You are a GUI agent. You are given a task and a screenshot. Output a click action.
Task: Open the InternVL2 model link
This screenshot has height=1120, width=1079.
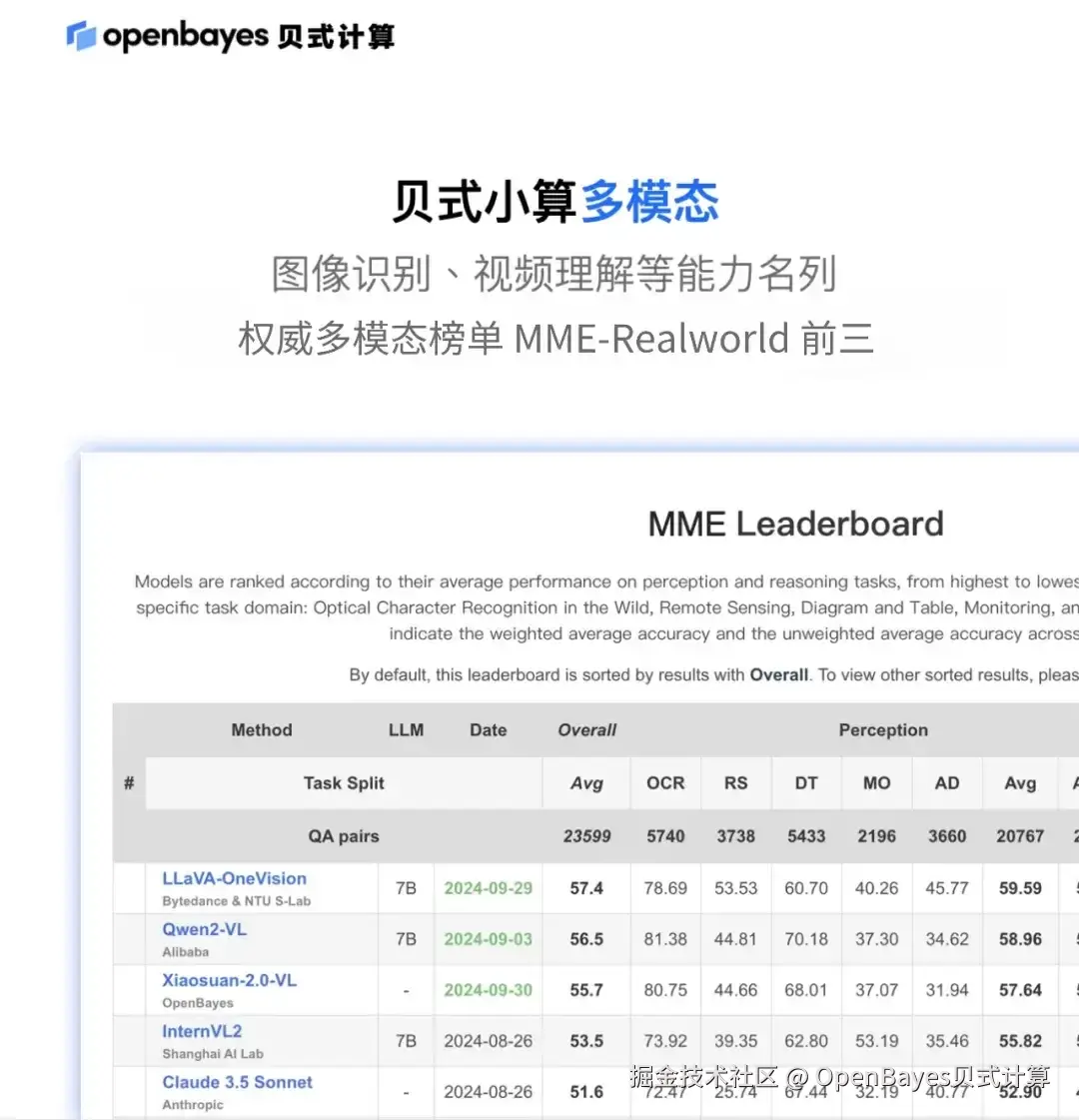coord(202,1031)
